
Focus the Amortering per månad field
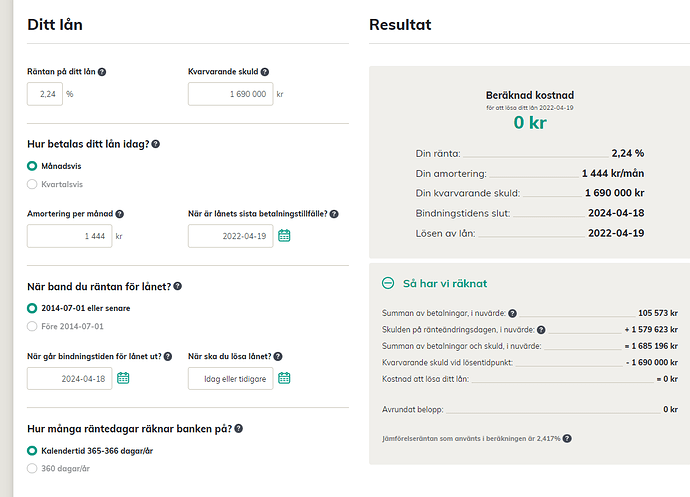coord(70,236)
